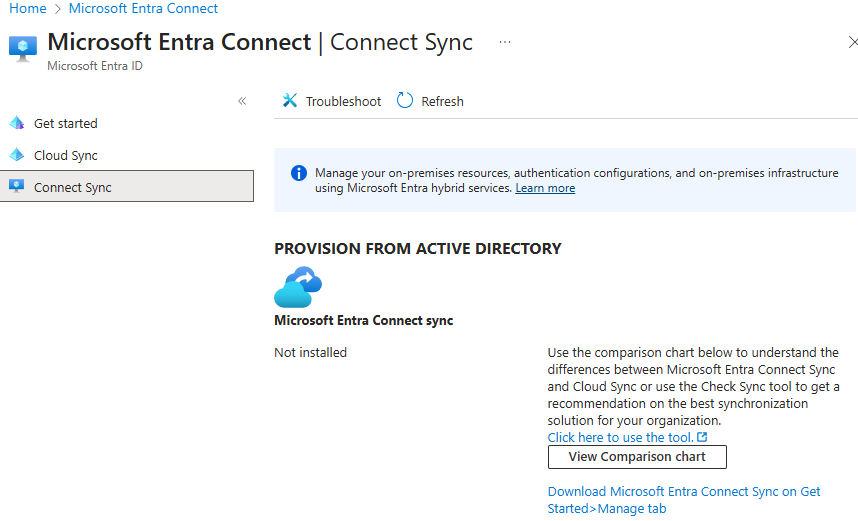Click Troubleshoot toolbar button
The image size is (858, 521).
[x=332, y=101]
